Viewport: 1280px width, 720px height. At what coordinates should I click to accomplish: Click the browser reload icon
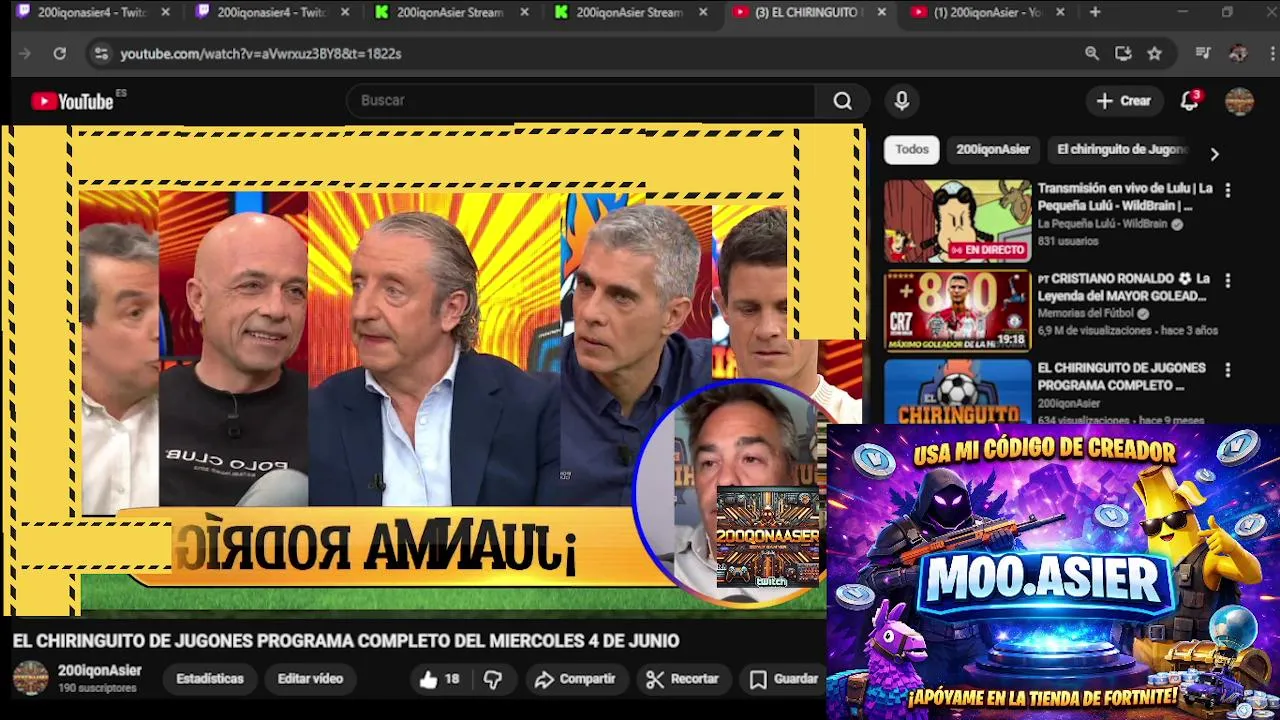pos(60,54)
